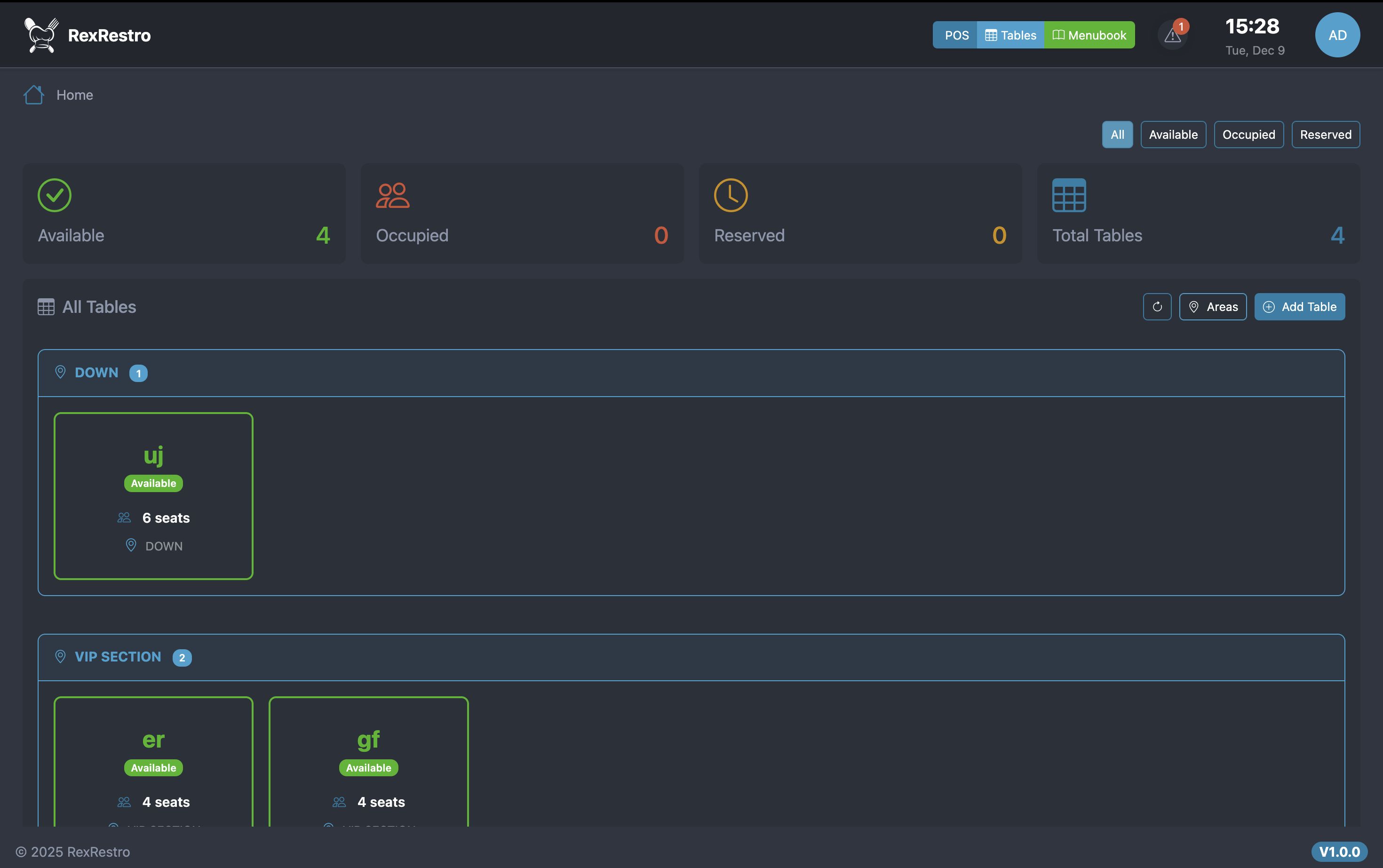The image size is (1383, 868).
Task: Open the Menubook tab
Action: pos(1089,35)
